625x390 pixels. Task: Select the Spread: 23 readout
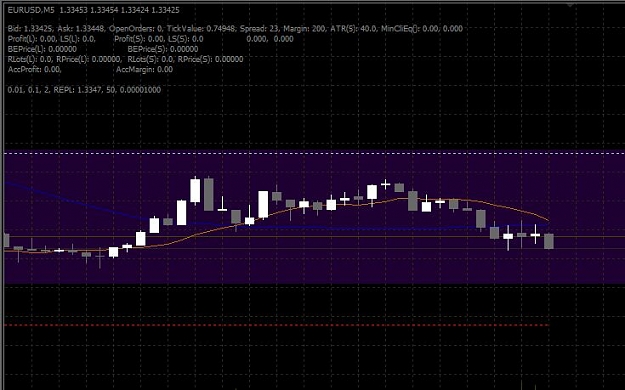click(x=259, y=28)
